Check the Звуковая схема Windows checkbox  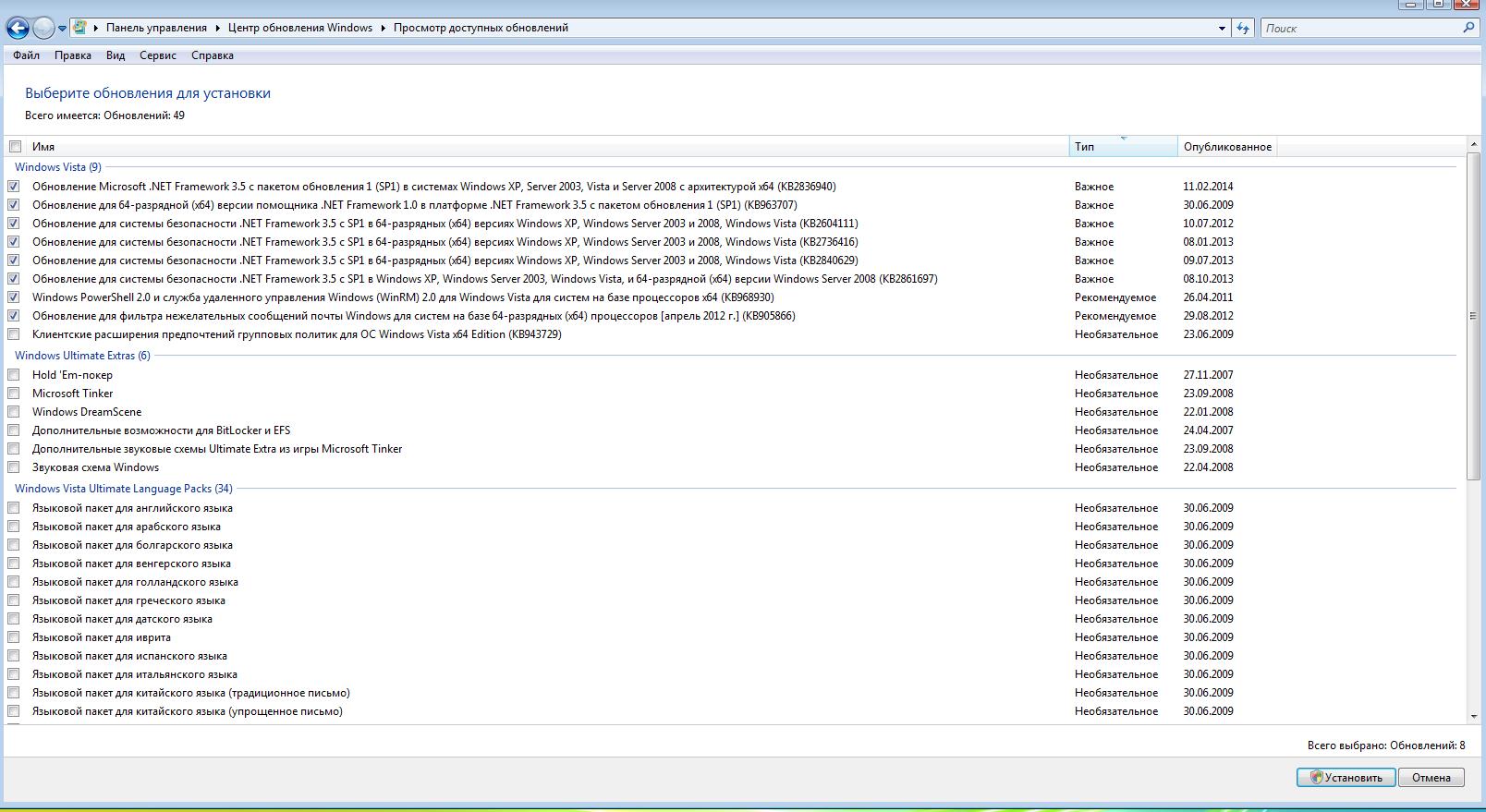pyautogui.click(x=14, y=467)
